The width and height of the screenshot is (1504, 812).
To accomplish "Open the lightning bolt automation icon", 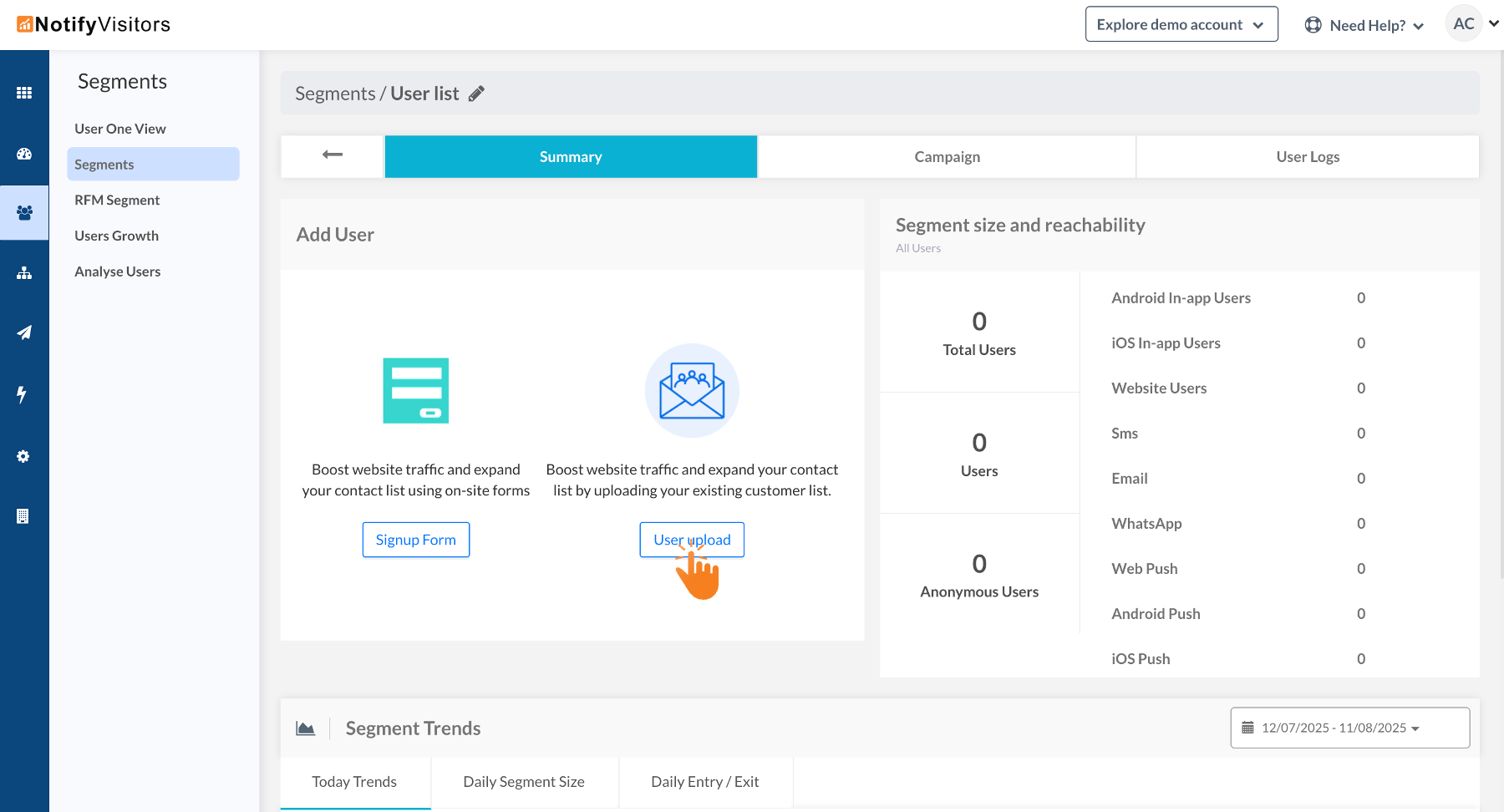I will (x=22, y=394).
